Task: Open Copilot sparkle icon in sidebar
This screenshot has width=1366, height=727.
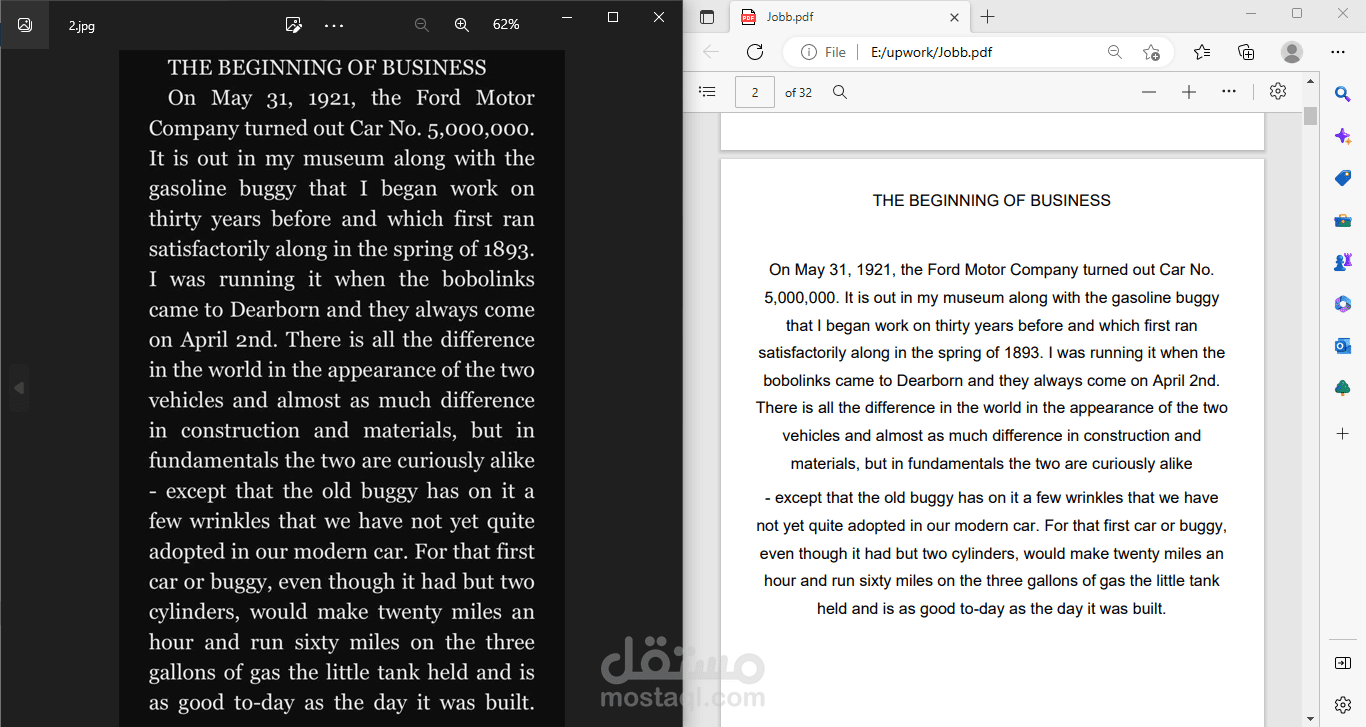Action: pyautogui.click(x=1343, y=136)
